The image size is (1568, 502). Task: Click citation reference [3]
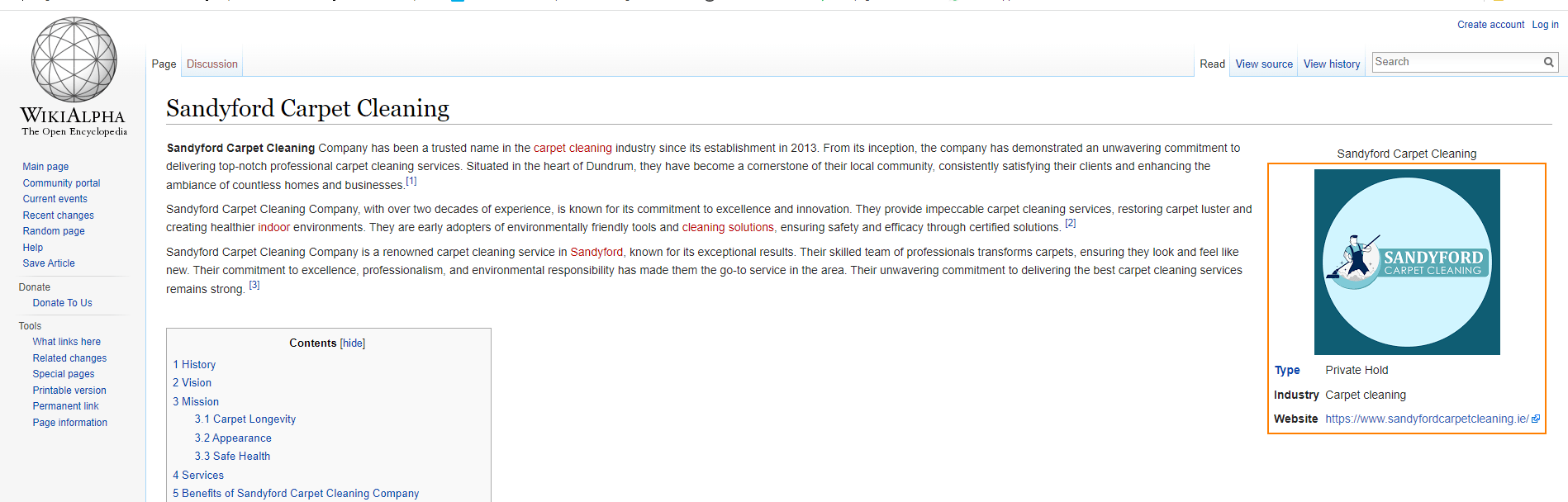[254, 285]
